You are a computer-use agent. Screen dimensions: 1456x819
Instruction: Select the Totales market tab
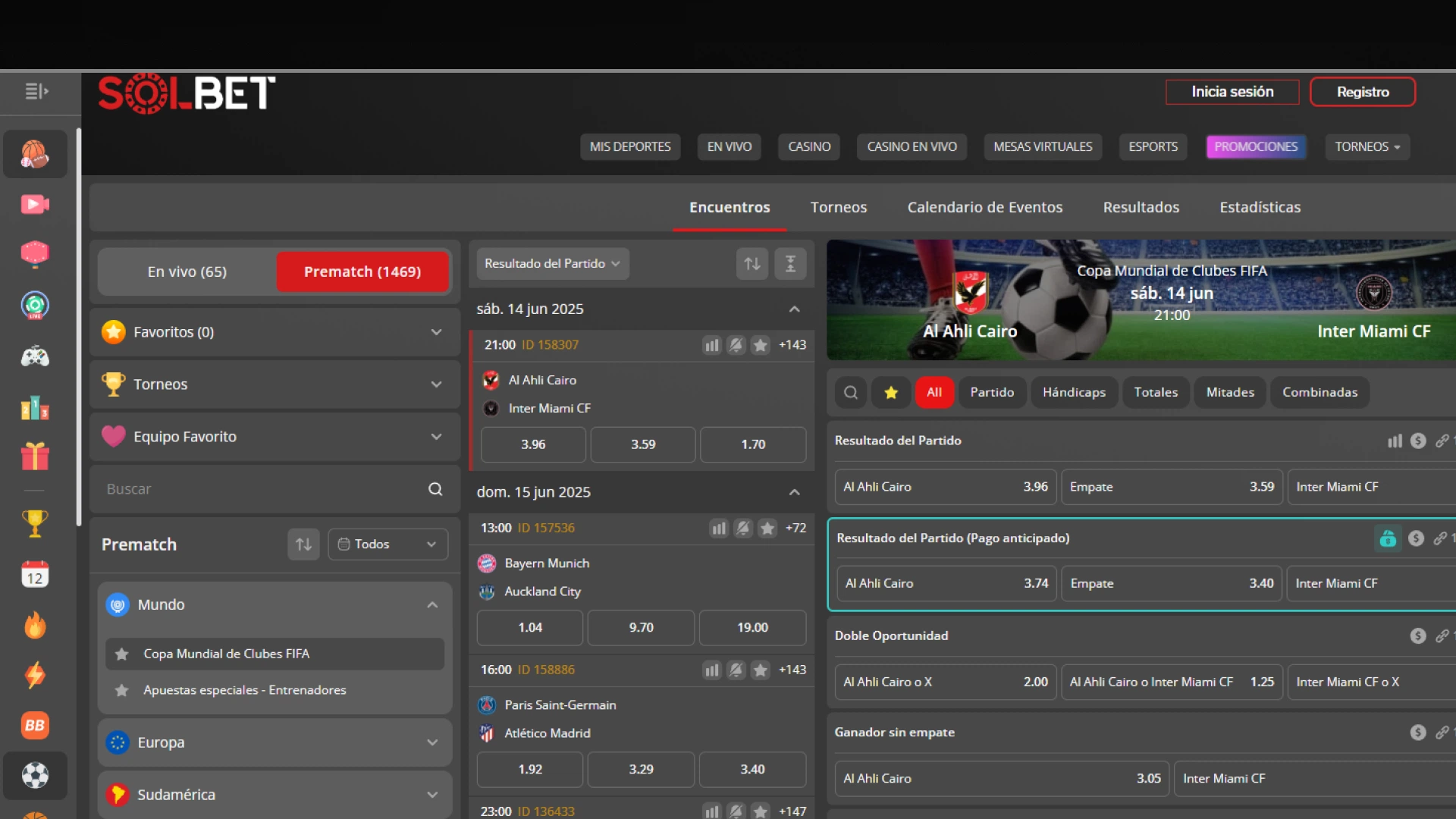pyautogui.click(x=1156, y=393)
